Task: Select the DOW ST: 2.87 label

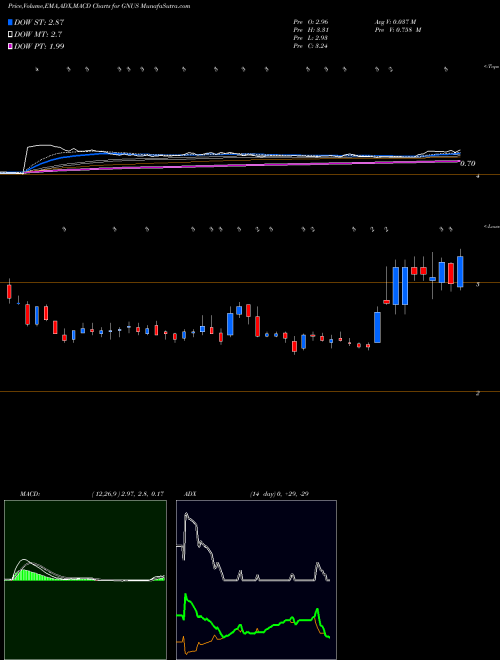Action: click(39, 22)
